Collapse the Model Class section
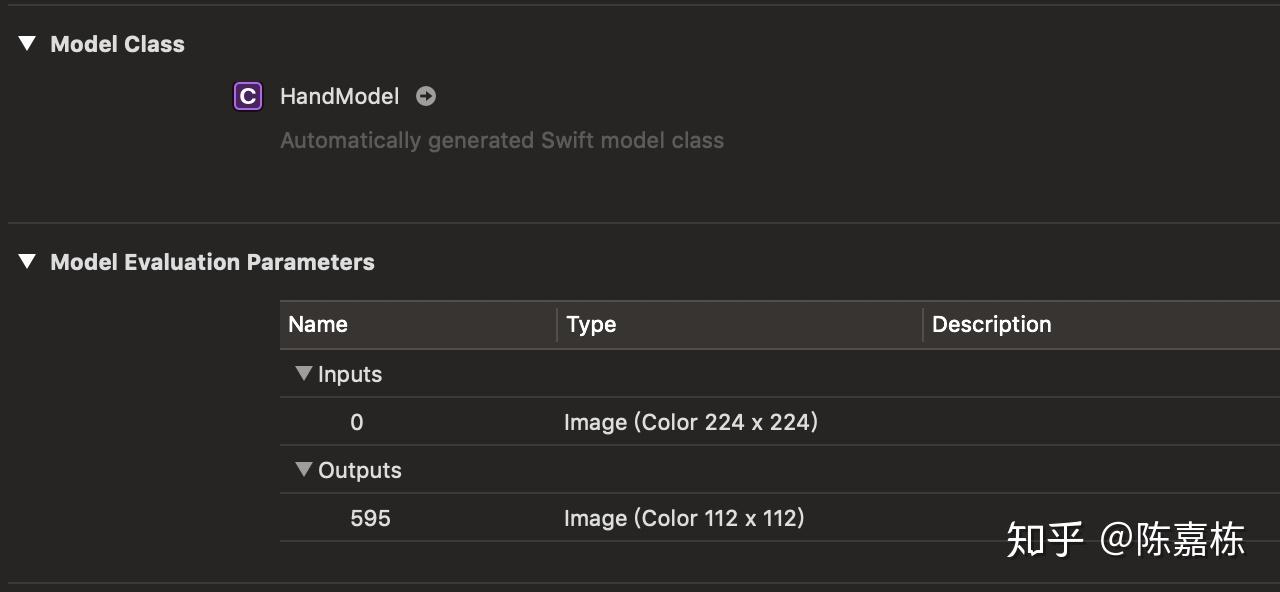 pos(28,44)
